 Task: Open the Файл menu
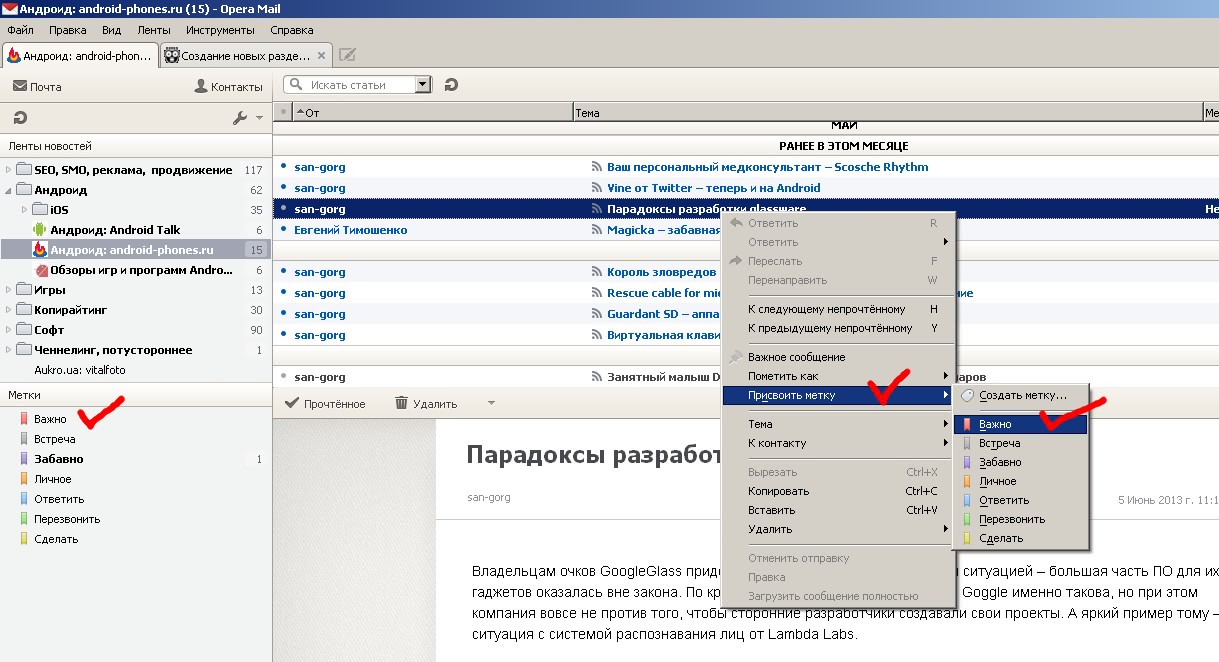[20, 30]
